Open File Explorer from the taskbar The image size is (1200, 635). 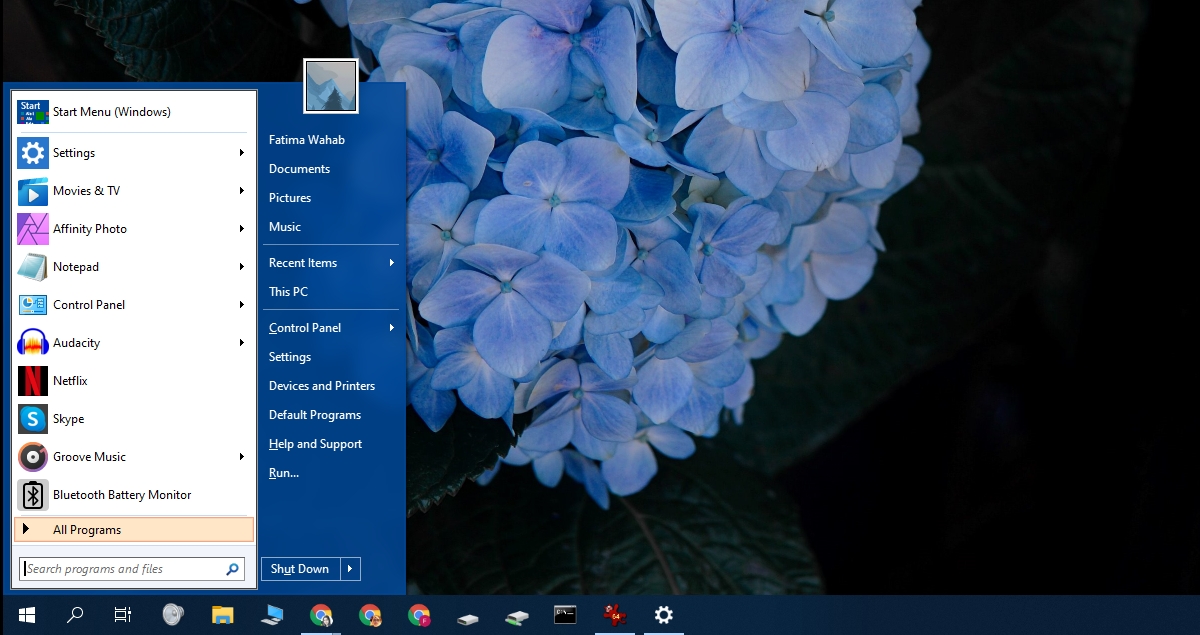(x=222, y=615)
